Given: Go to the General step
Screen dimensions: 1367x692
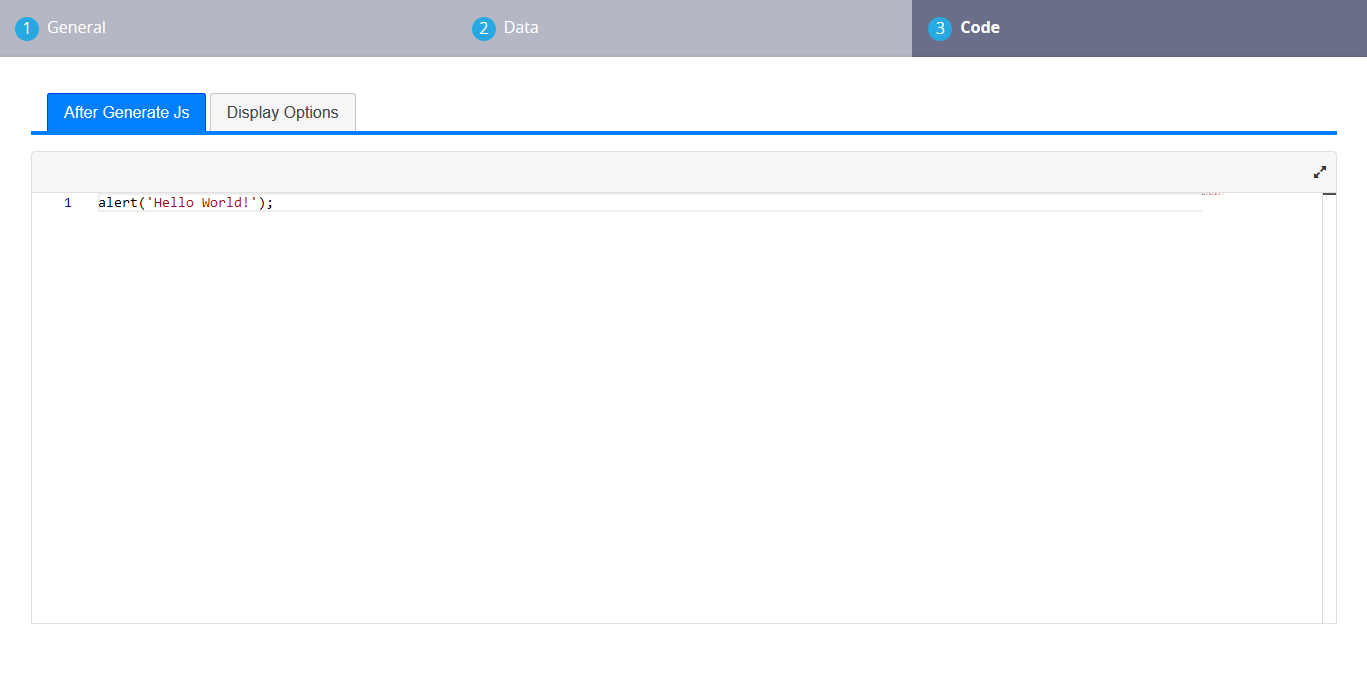Looking at the screenshot, I should 76,28.
